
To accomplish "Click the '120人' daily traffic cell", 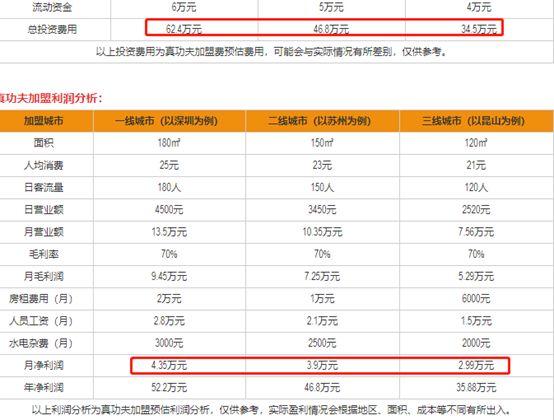I will (x=476, y=187).
